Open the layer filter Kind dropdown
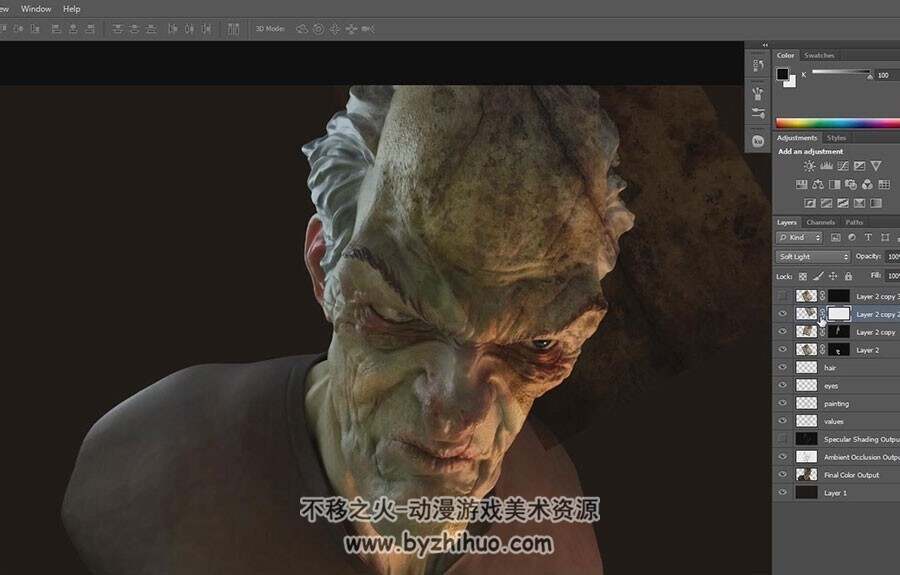The height and width of the screenshot is (575, 900). (x=800, y=238)
